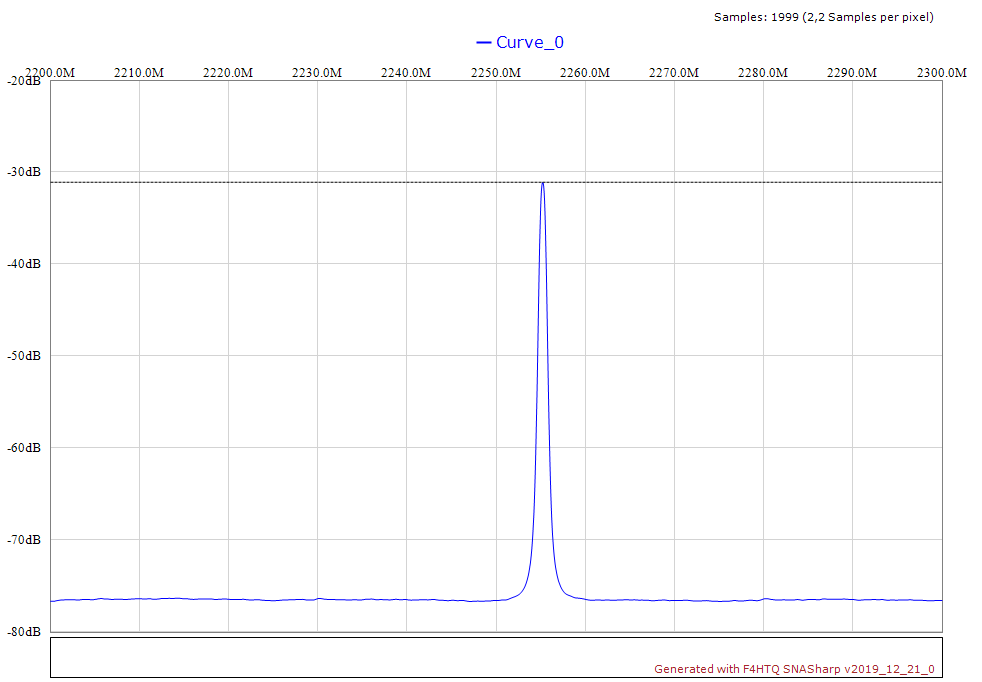
Task: Click the peak of the blue curve
Action: pos(542,183)
